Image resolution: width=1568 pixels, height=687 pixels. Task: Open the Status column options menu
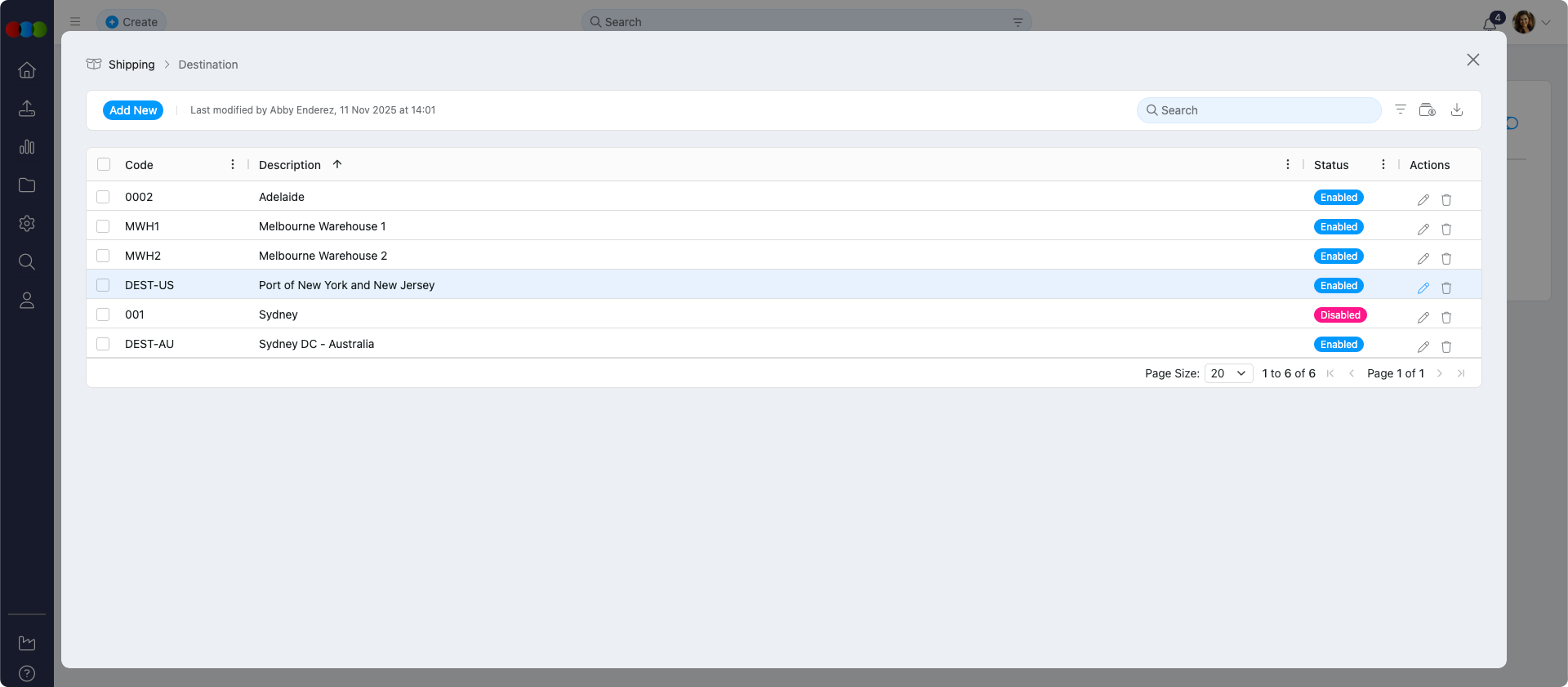click(1383, 164)
